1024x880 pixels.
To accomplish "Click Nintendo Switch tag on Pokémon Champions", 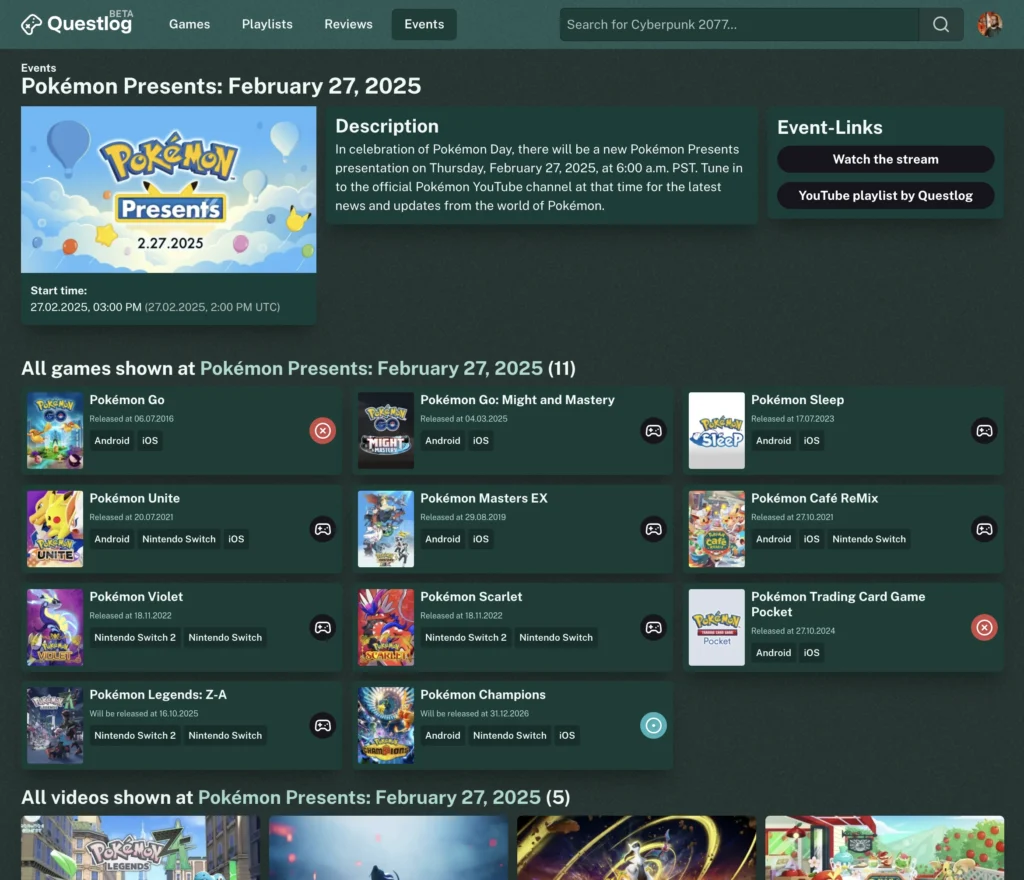I will click(x=509, y=736).
